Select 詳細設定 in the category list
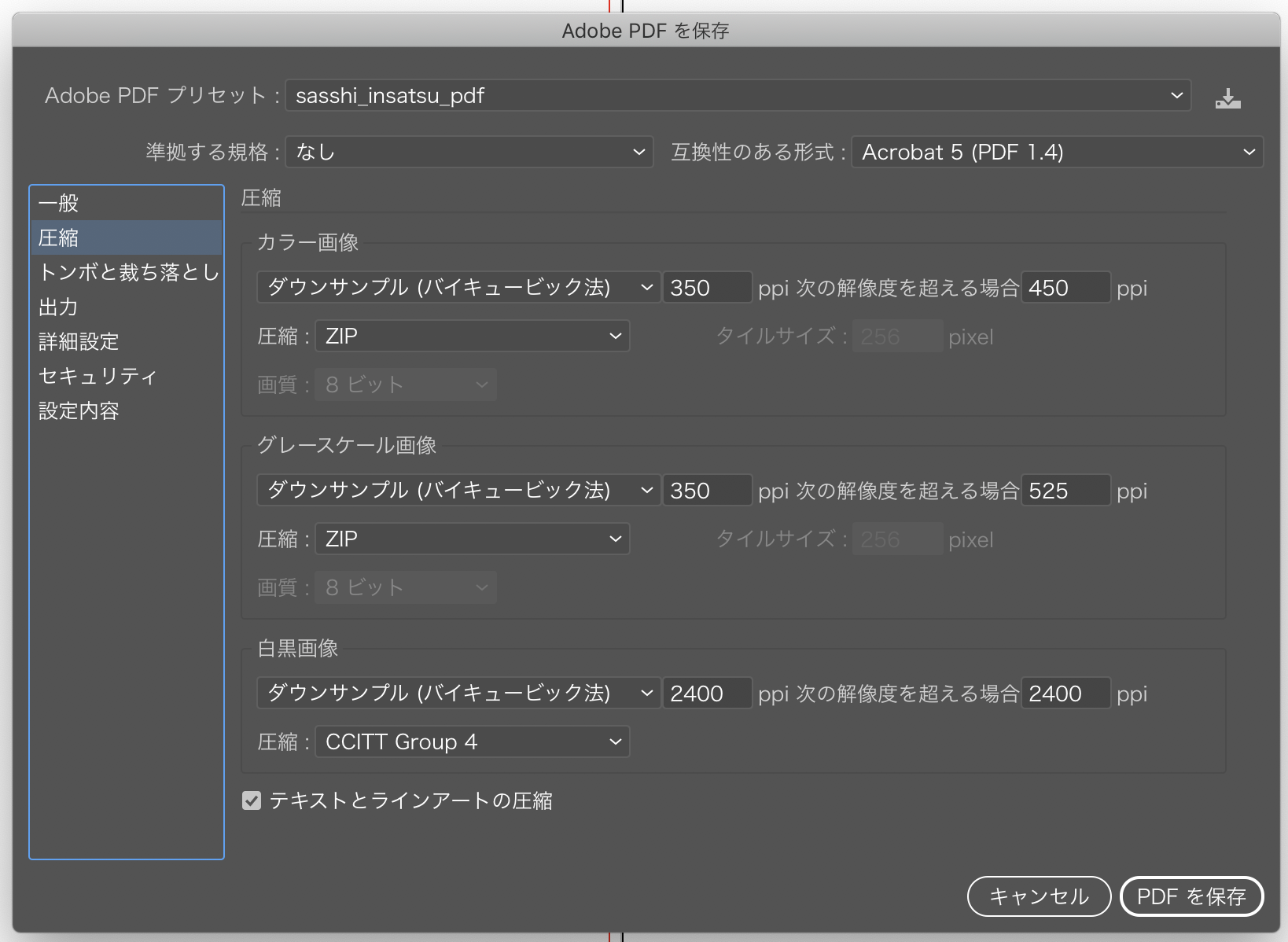The height and width of the screenshot is (942, 1288). coord(127,341)
